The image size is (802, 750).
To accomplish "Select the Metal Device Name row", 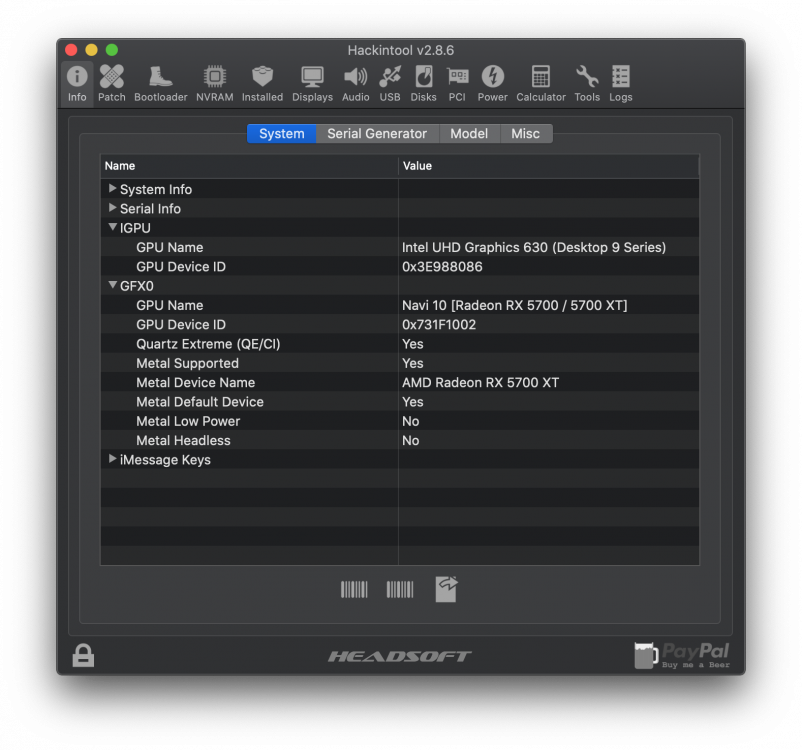I will (400, 383).
